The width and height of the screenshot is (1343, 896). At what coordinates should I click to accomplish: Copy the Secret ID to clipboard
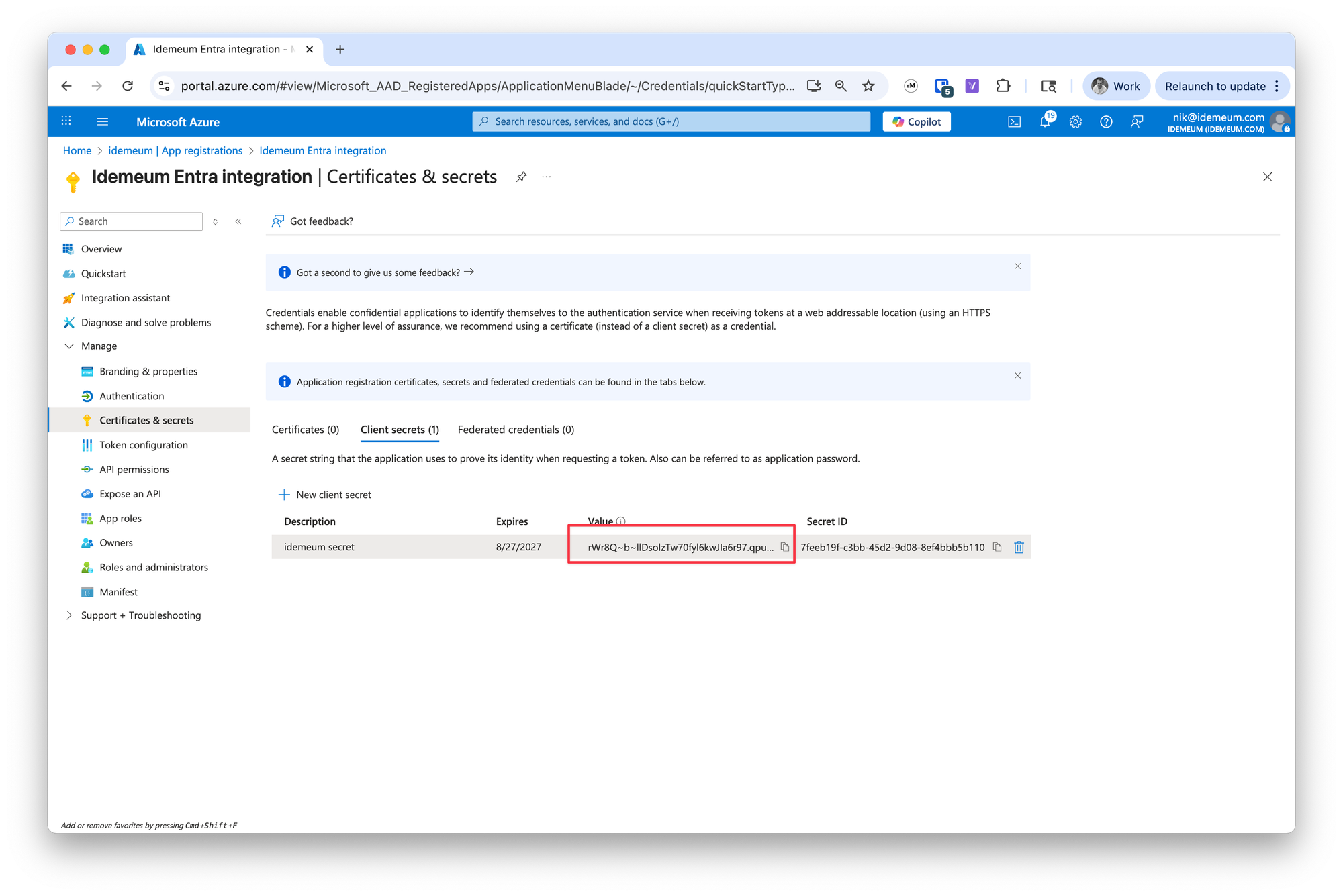click(x=997, y=547)
